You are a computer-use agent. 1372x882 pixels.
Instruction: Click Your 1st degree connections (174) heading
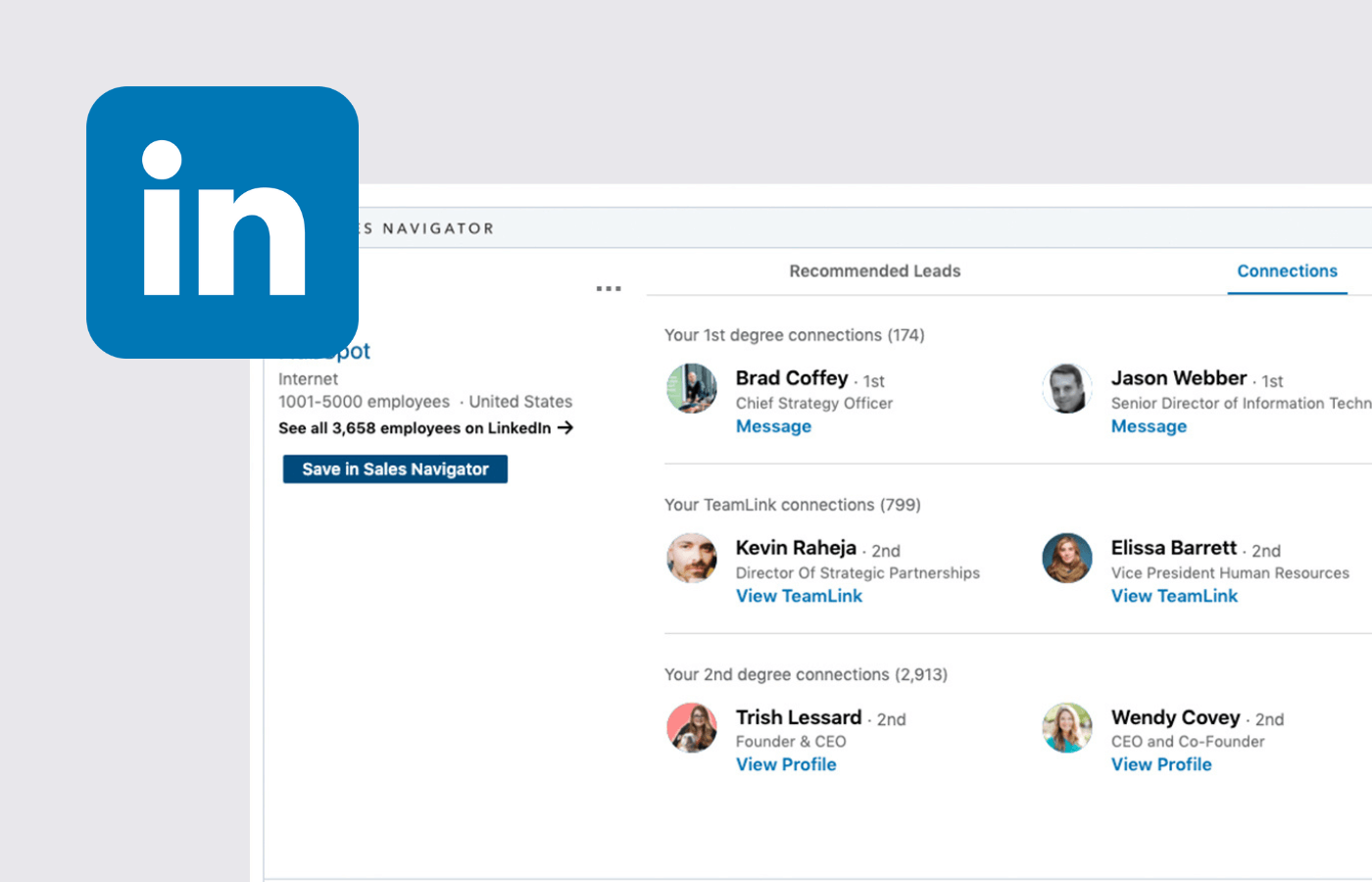[795, 335]
